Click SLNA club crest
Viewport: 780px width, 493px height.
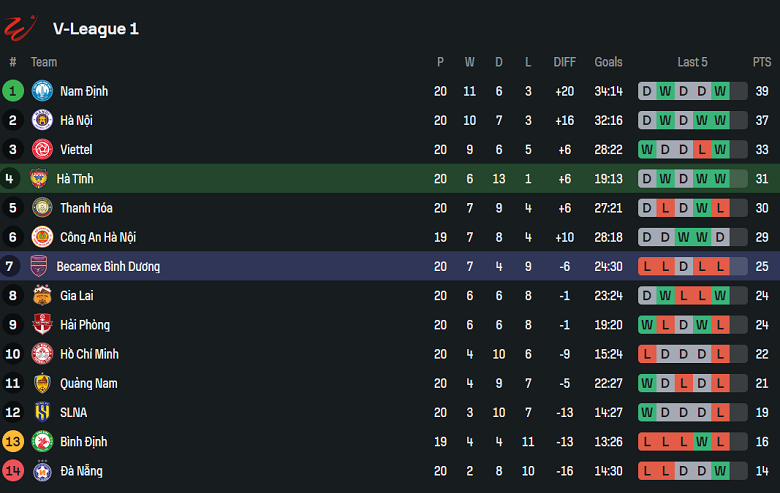tap(42, 413)
